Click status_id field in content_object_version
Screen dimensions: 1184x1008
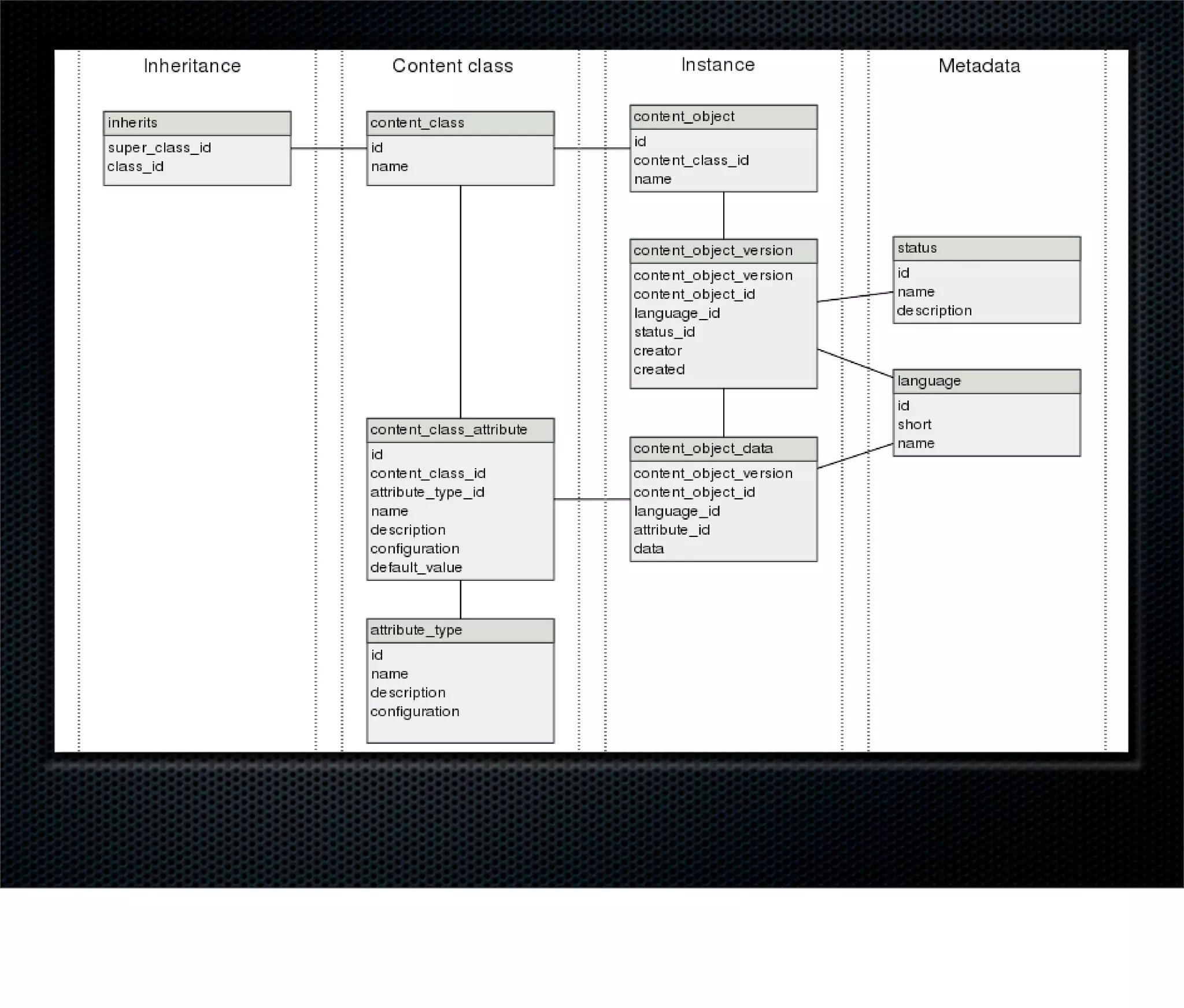point(664,332)
